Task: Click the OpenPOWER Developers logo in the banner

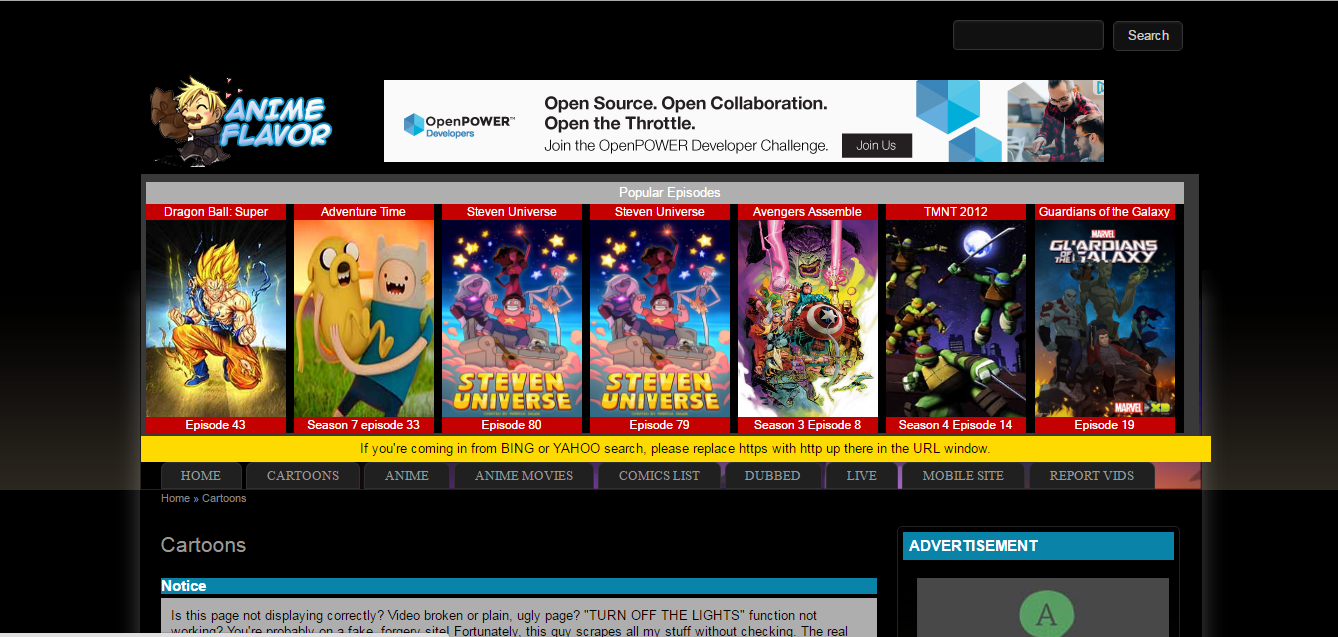Action: [459, 125]
